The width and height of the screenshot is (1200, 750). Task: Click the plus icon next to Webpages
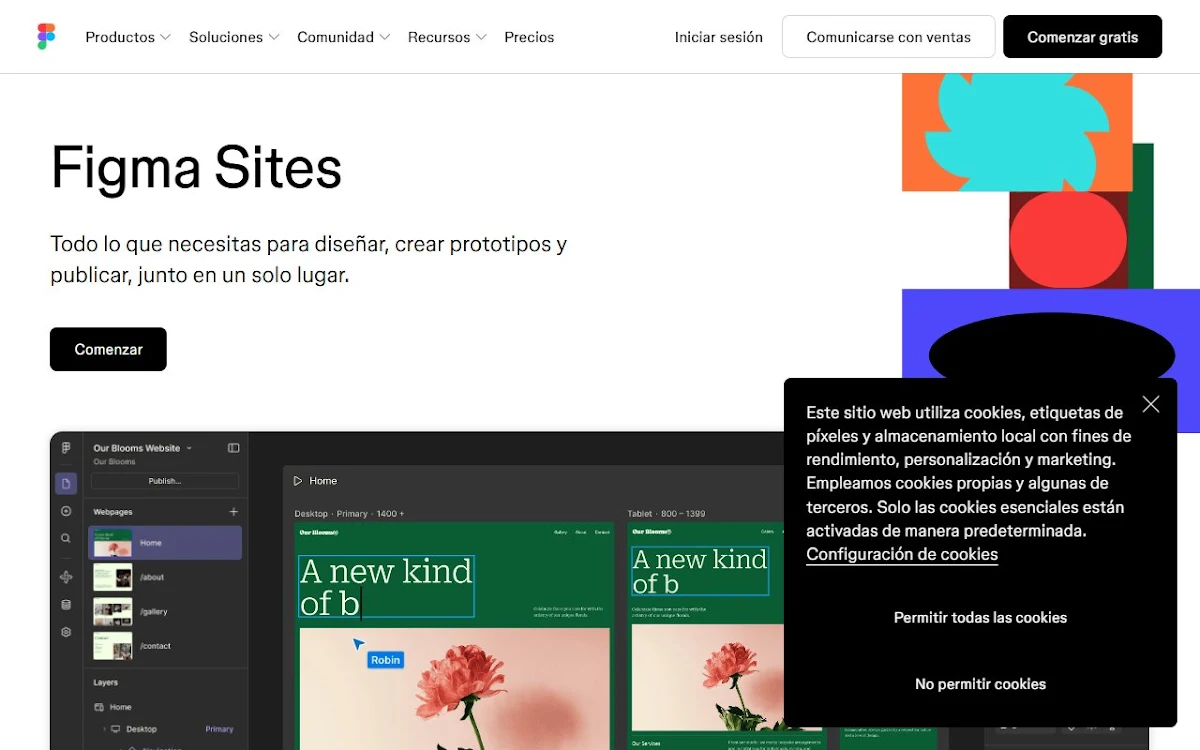click(x=234, y=512)
